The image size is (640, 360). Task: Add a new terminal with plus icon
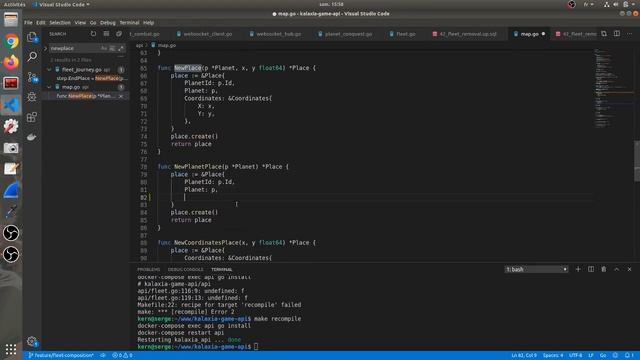point(578,269)
